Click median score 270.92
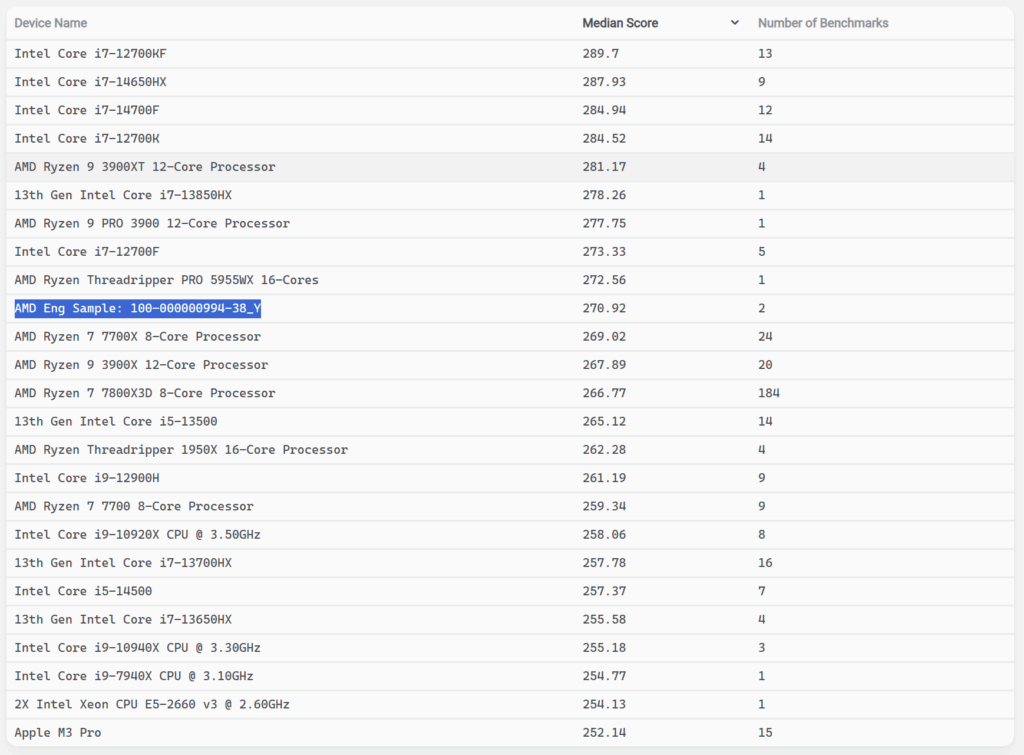 pyautogui.click(x=604, y=308)
